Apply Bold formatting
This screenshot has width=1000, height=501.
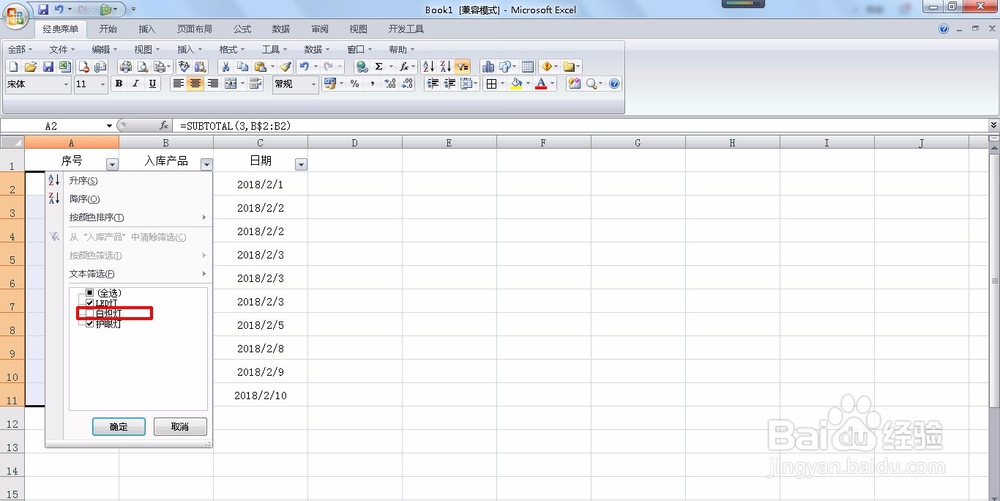pyautogui.click(x=119, y=84)
